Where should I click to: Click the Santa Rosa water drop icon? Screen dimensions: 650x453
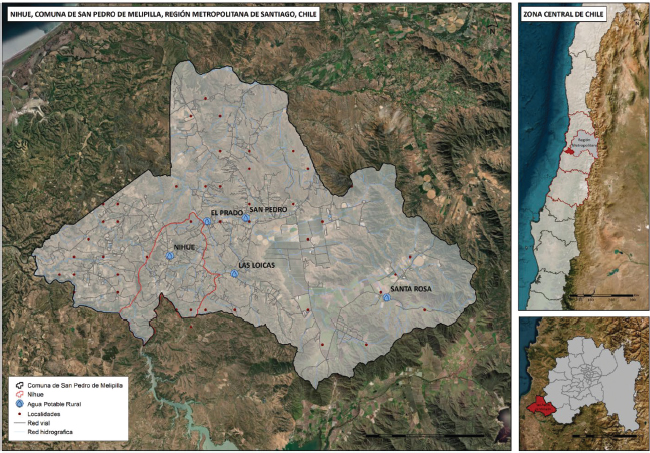386,297
